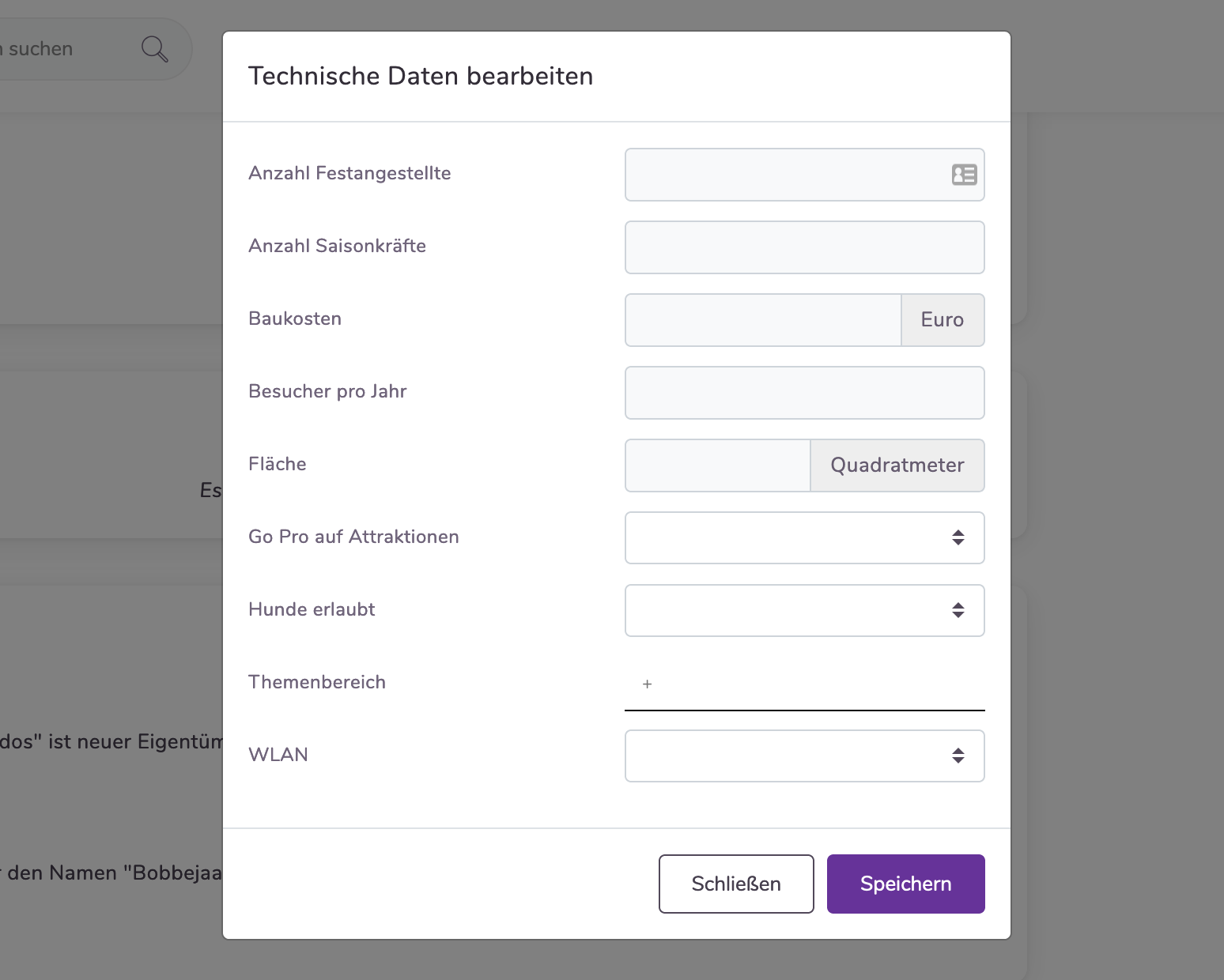Close the dialog with Schließen
Viewport: 1224px width, 980px height.
[x=736, y=884]
